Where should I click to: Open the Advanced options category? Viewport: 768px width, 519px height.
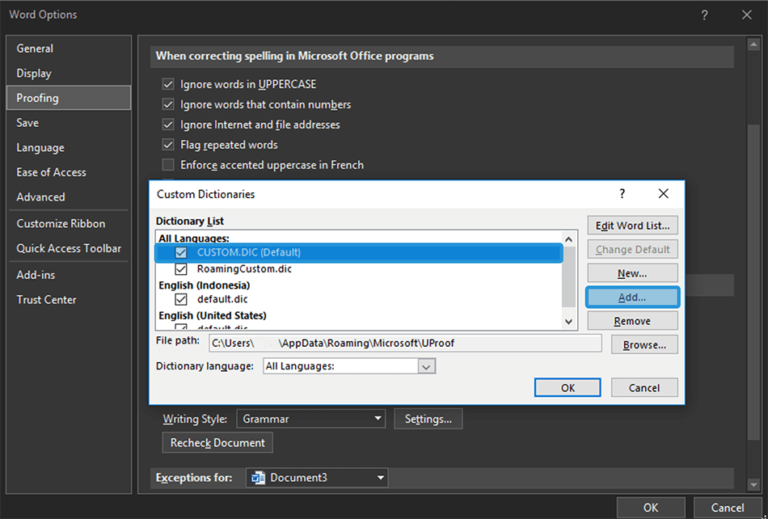pyautogui.click(x=69, y=197)
